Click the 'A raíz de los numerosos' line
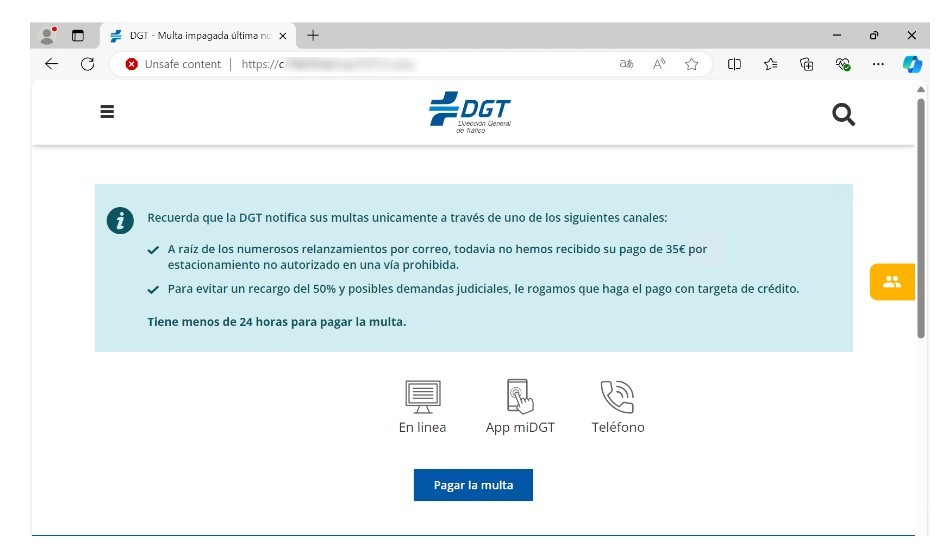Screen dimensions: 949x555 pos(437,257)
